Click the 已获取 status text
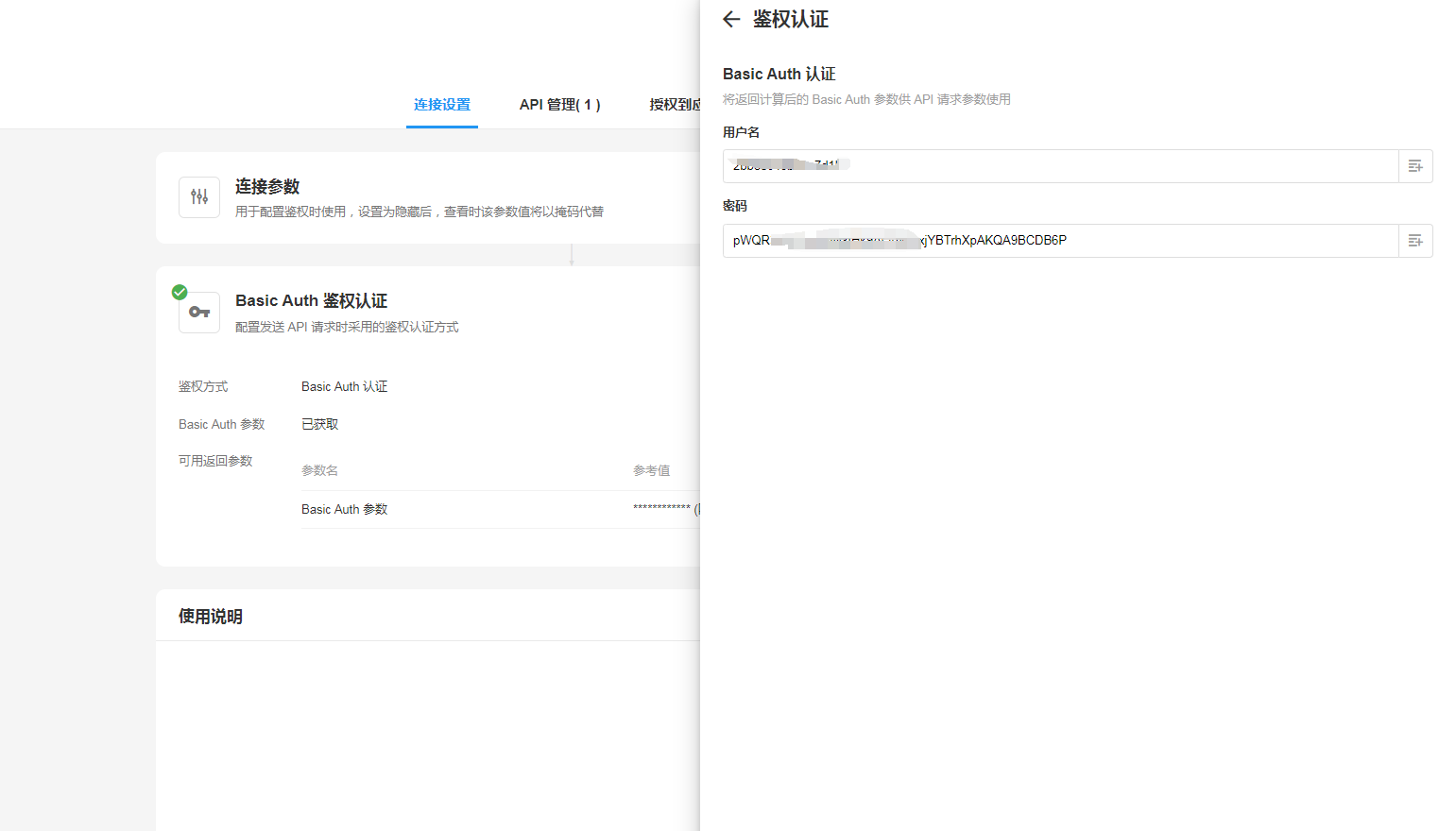Viewport: 1456px width, 831px height. pyautogui.click(x=319, y=425)
